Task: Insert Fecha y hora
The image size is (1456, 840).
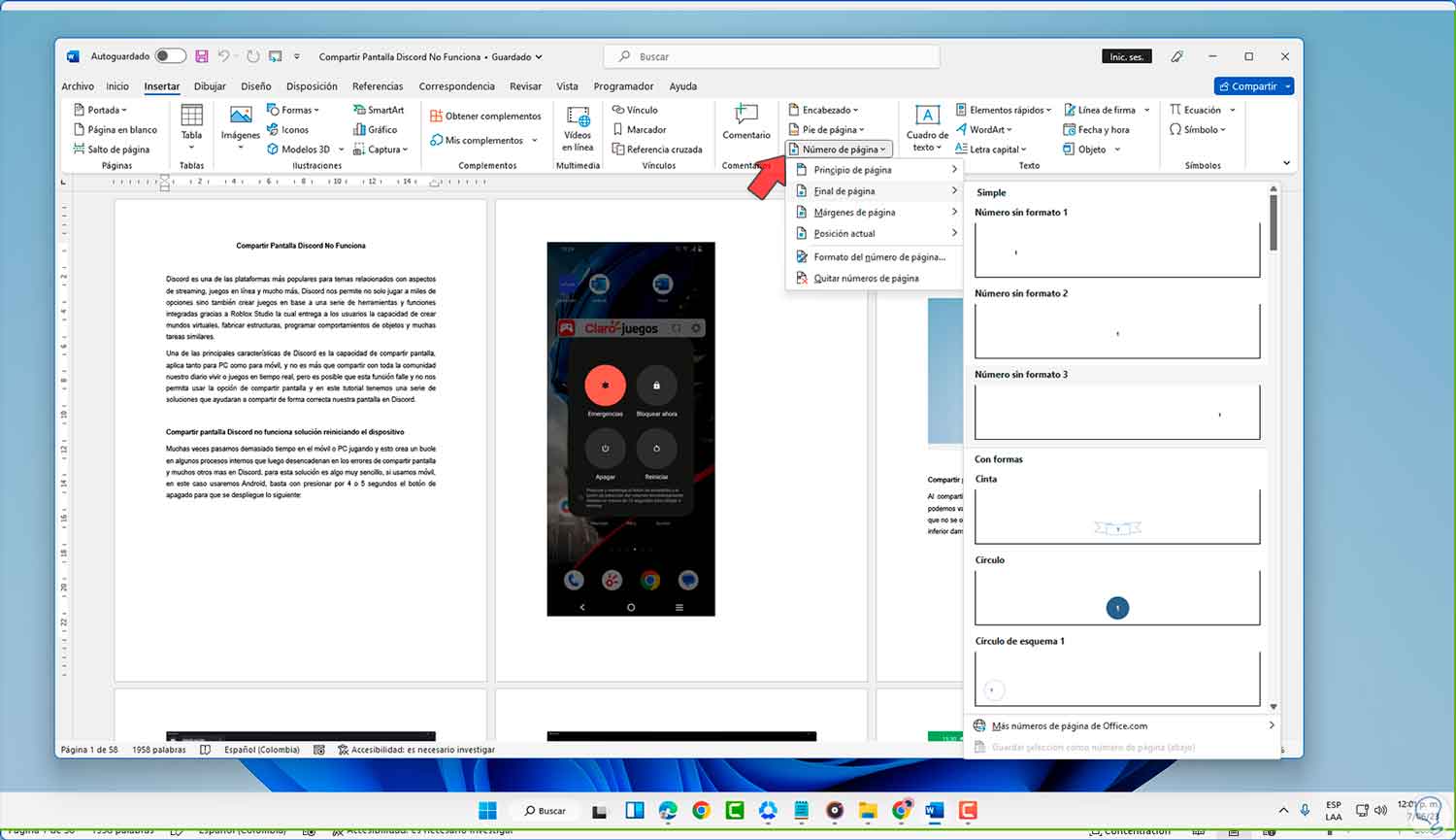Action: tap(1097, 129)
